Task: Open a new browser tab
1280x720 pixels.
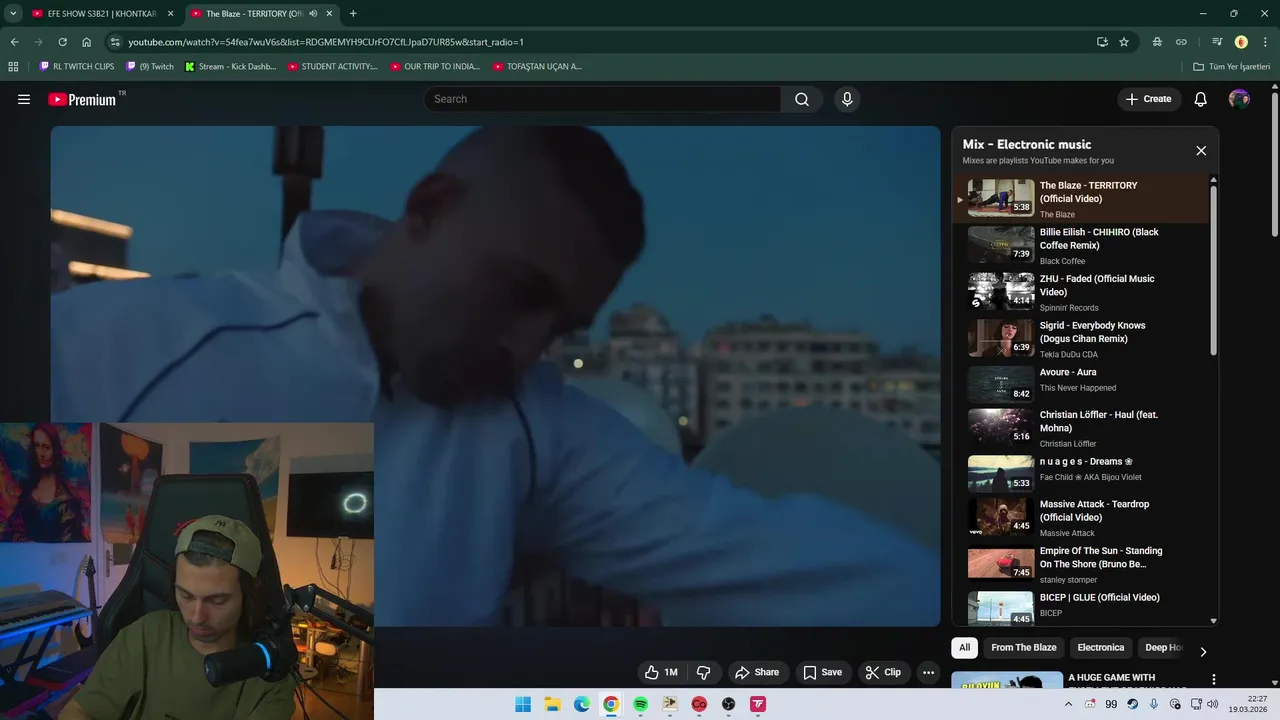Action: (x=353, y=14)
